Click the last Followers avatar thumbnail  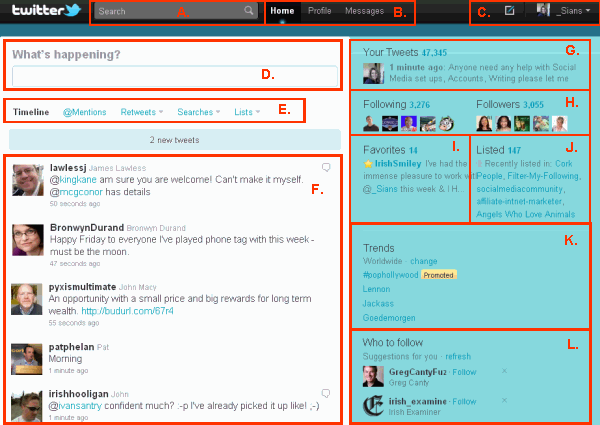(559, 124)
